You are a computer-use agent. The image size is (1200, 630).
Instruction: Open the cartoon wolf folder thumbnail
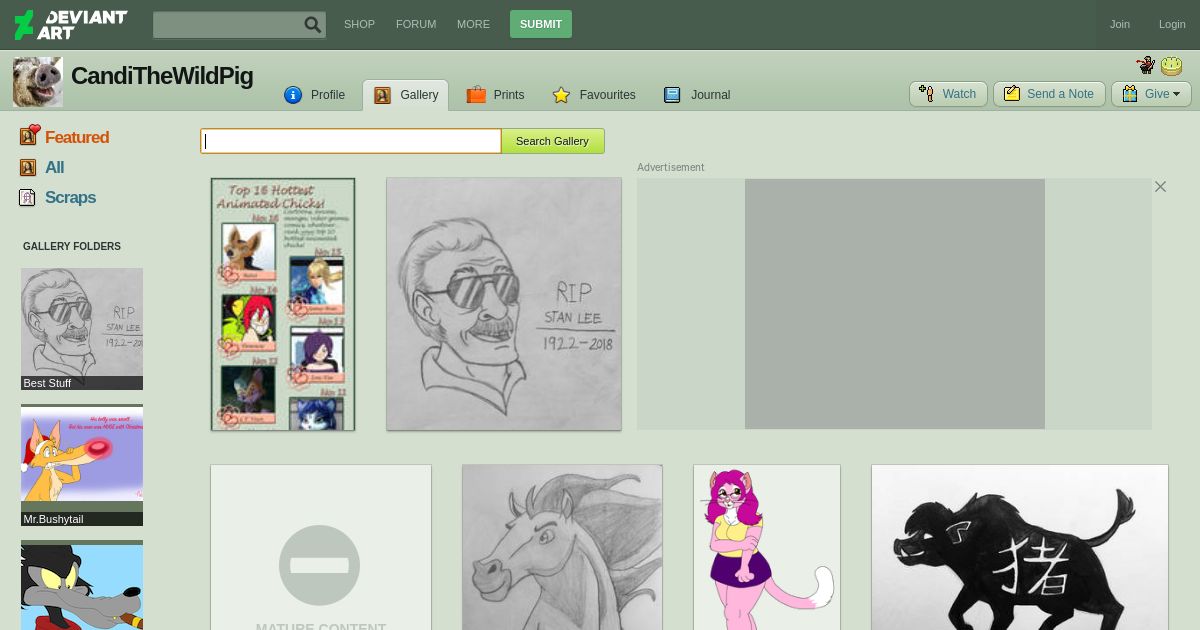click(x=82, y=585)
